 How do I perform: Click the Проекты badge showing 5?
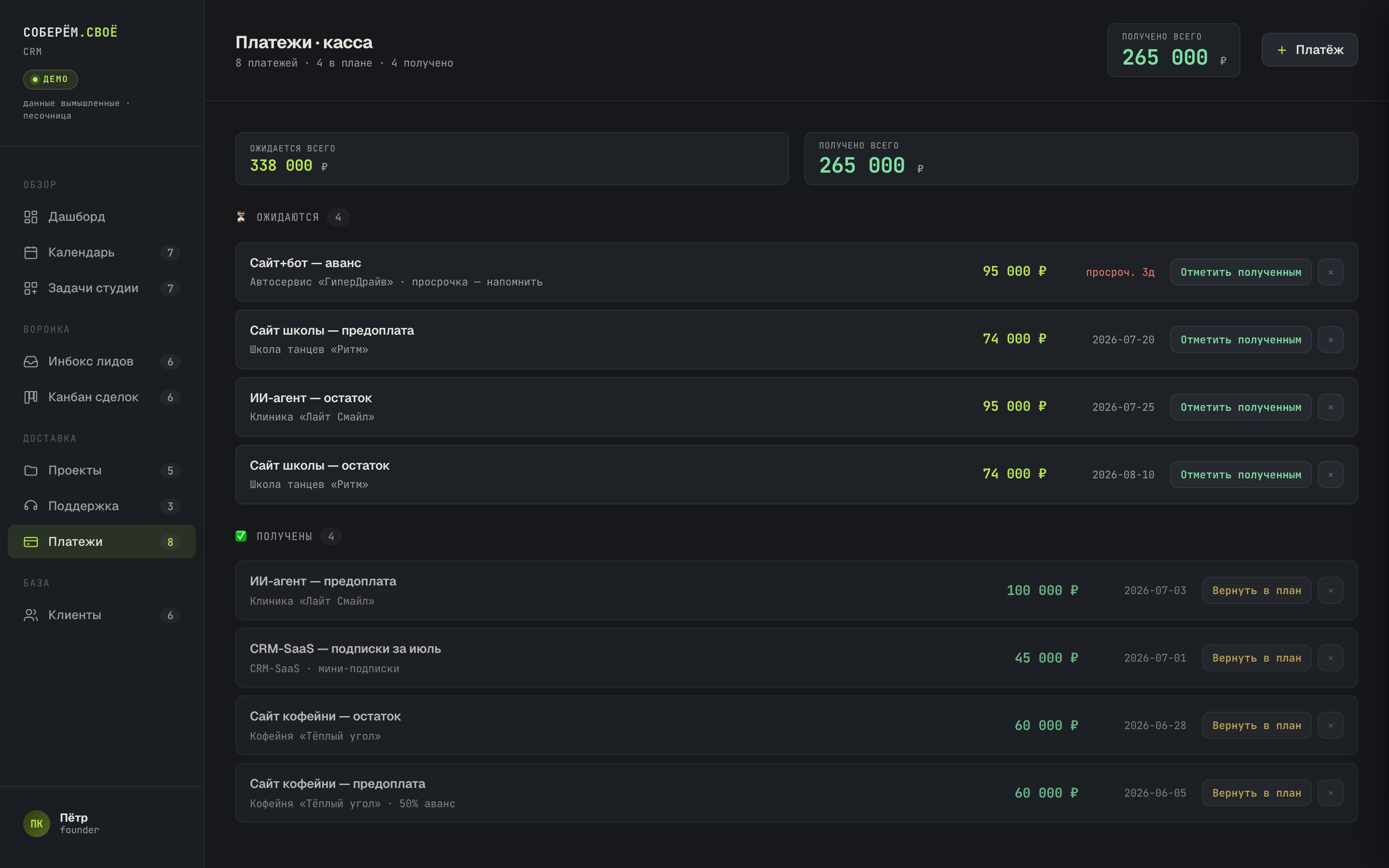(170, 471)
